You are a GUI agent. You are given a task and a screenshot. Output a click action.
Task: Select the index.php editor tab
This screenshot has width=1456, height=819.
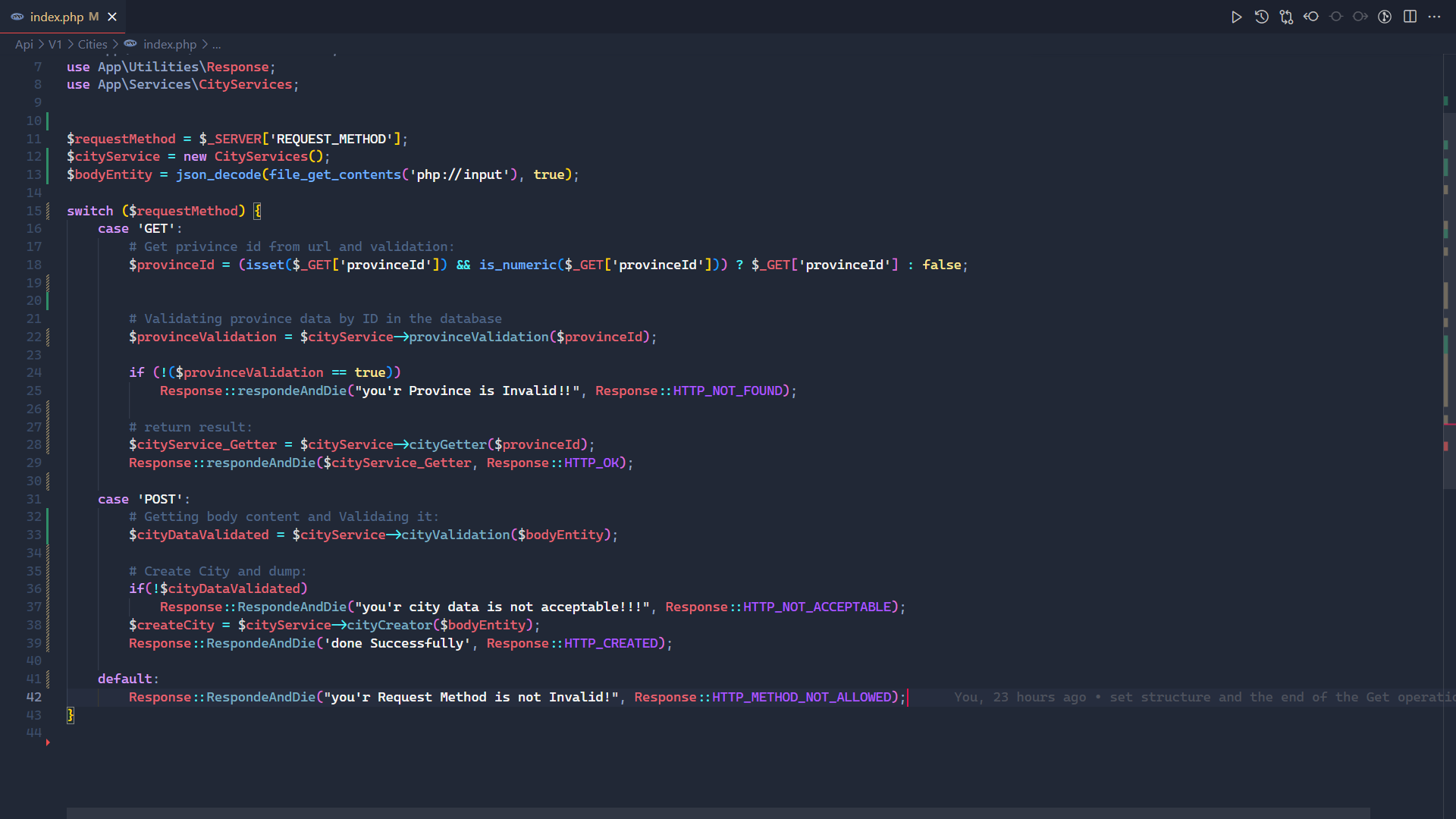coord(63,17)
